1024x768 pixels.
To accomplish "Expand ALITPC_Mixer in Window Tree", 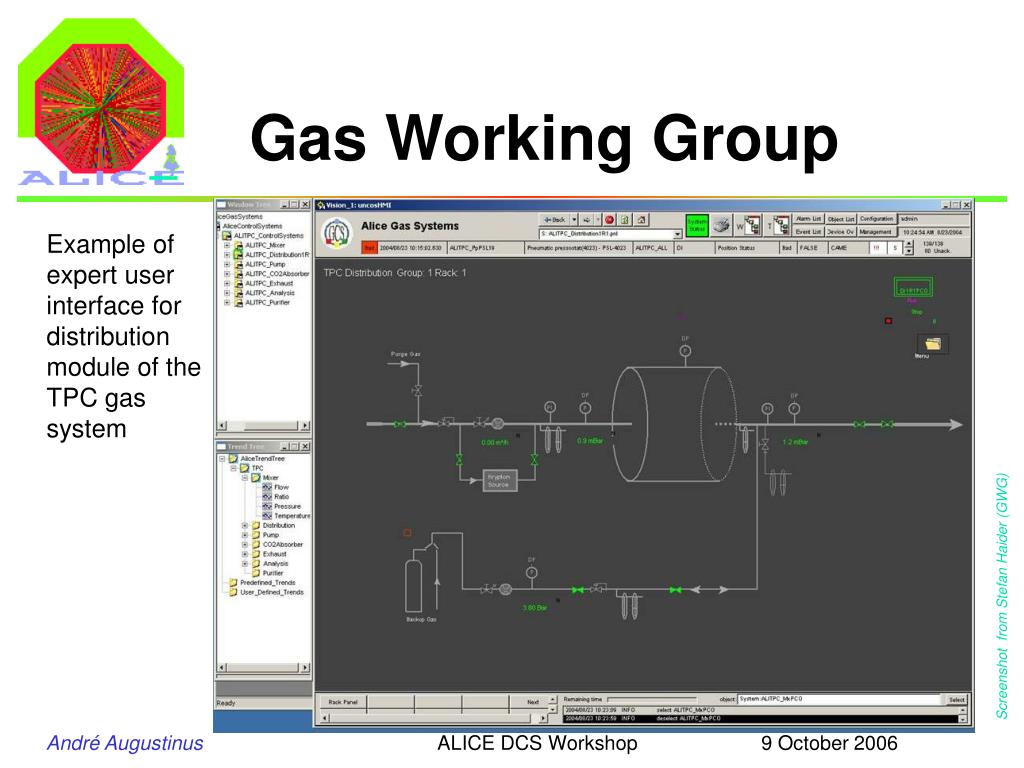I will coord(227,246).
